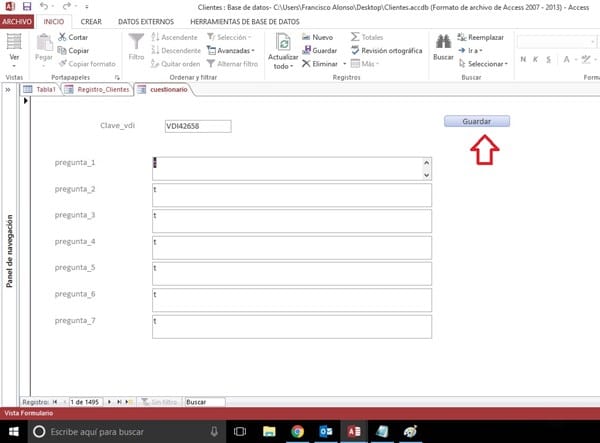Click Guardar record icon in Registros group
The height and width of the screenshot is (443, 600).
(x=306, y=50)
